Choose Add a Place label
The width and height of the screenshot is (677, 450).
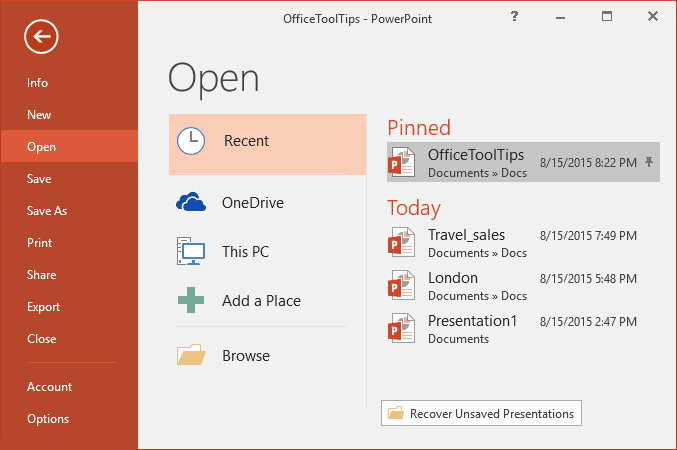[x=262, y=301]
